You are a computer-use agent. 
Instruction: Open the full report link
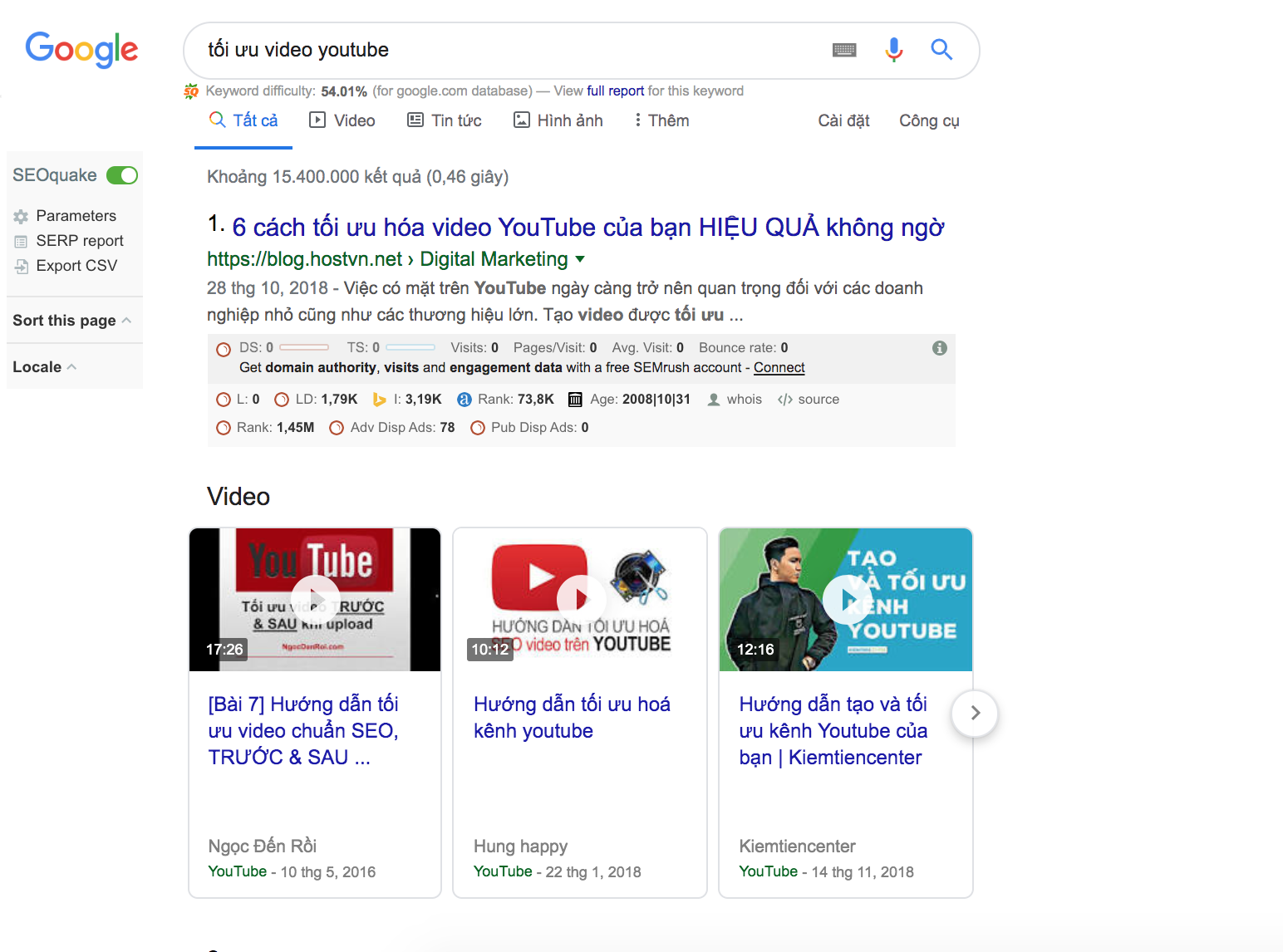(x=615, y=91)
